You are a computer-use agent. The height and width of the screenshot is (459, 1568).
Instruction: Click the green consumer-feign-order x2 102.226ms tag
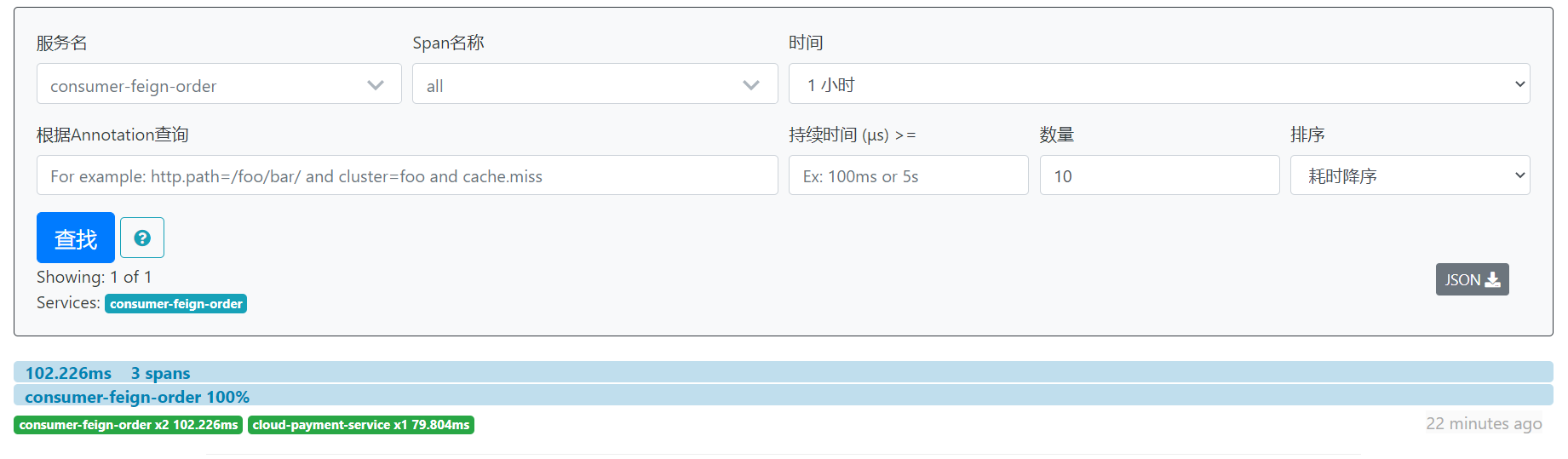pos(128,425)
